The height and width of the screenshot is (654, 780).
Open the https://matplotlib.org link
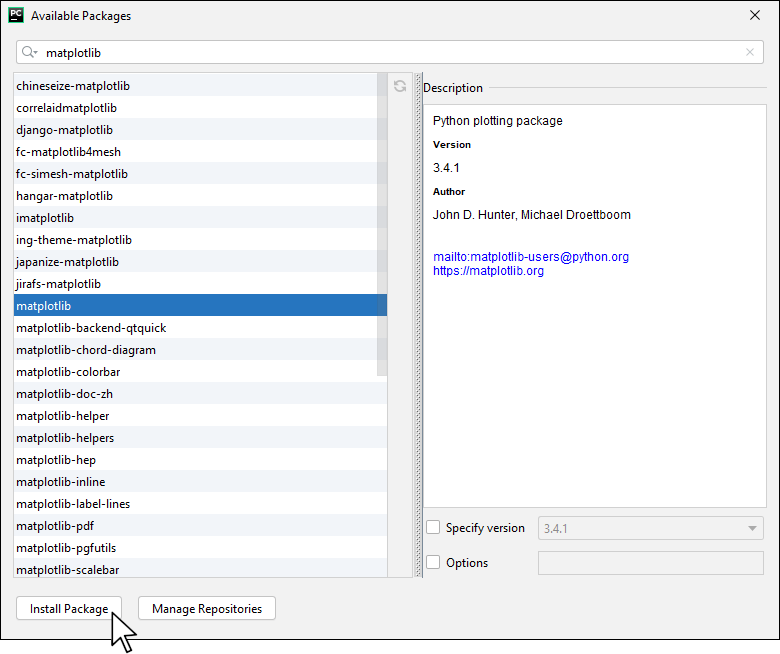[x=488, y=271]
